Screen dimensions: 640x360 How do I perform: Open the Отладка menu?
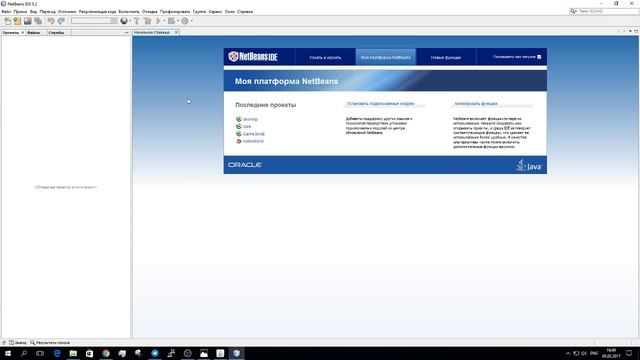pyautogui.click(x=149, y=12)
